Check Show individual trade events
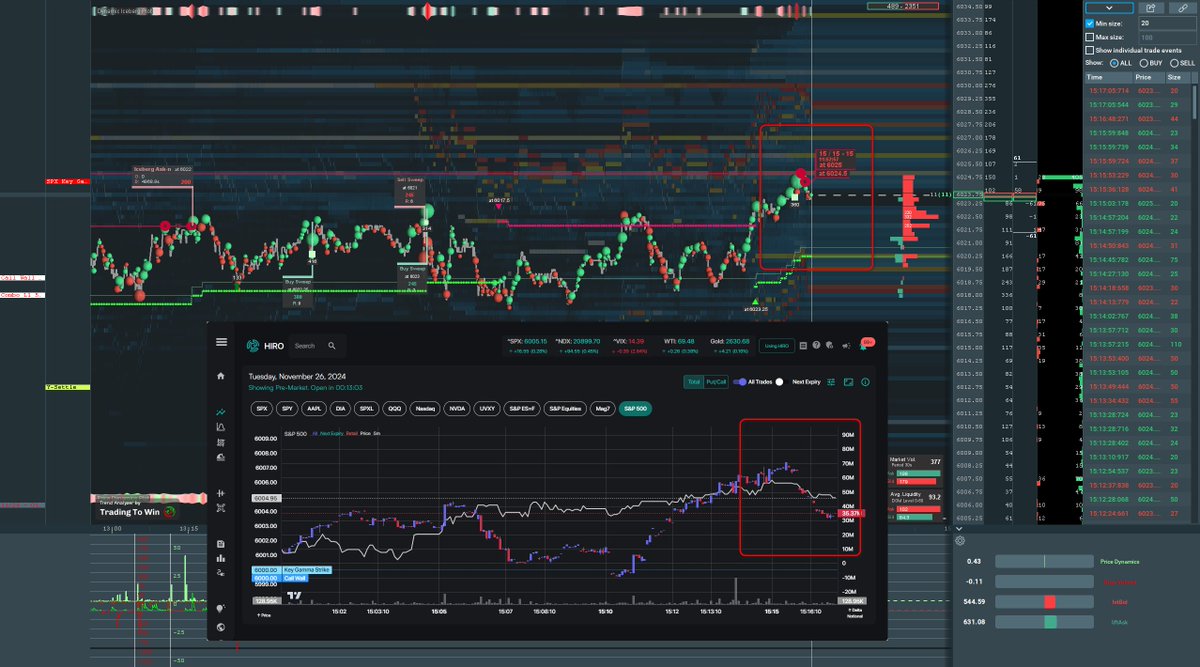 pyautogui.click(x=1090, y=50)
